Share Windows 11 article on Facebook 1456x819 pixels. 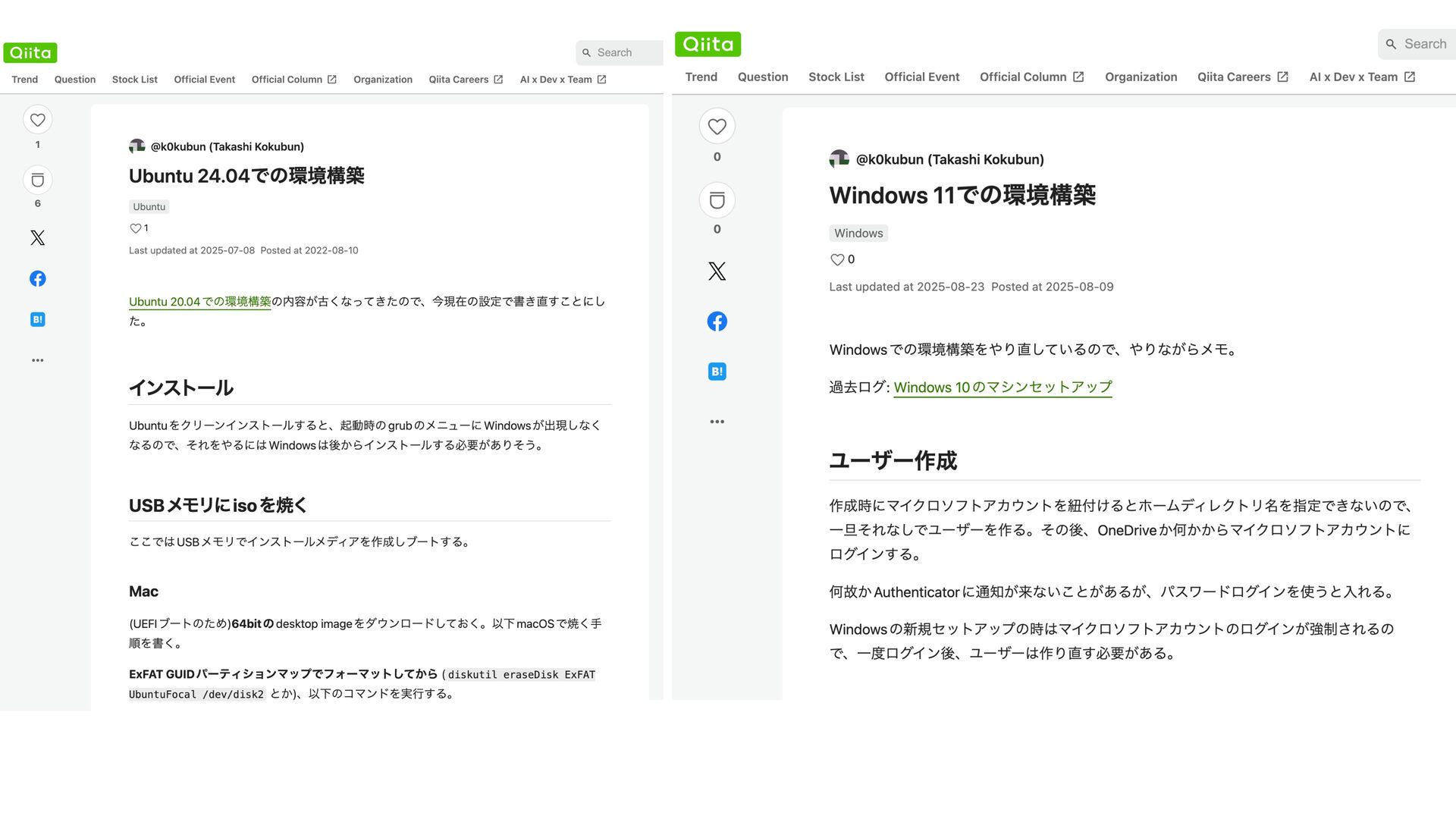click(717, 322)
